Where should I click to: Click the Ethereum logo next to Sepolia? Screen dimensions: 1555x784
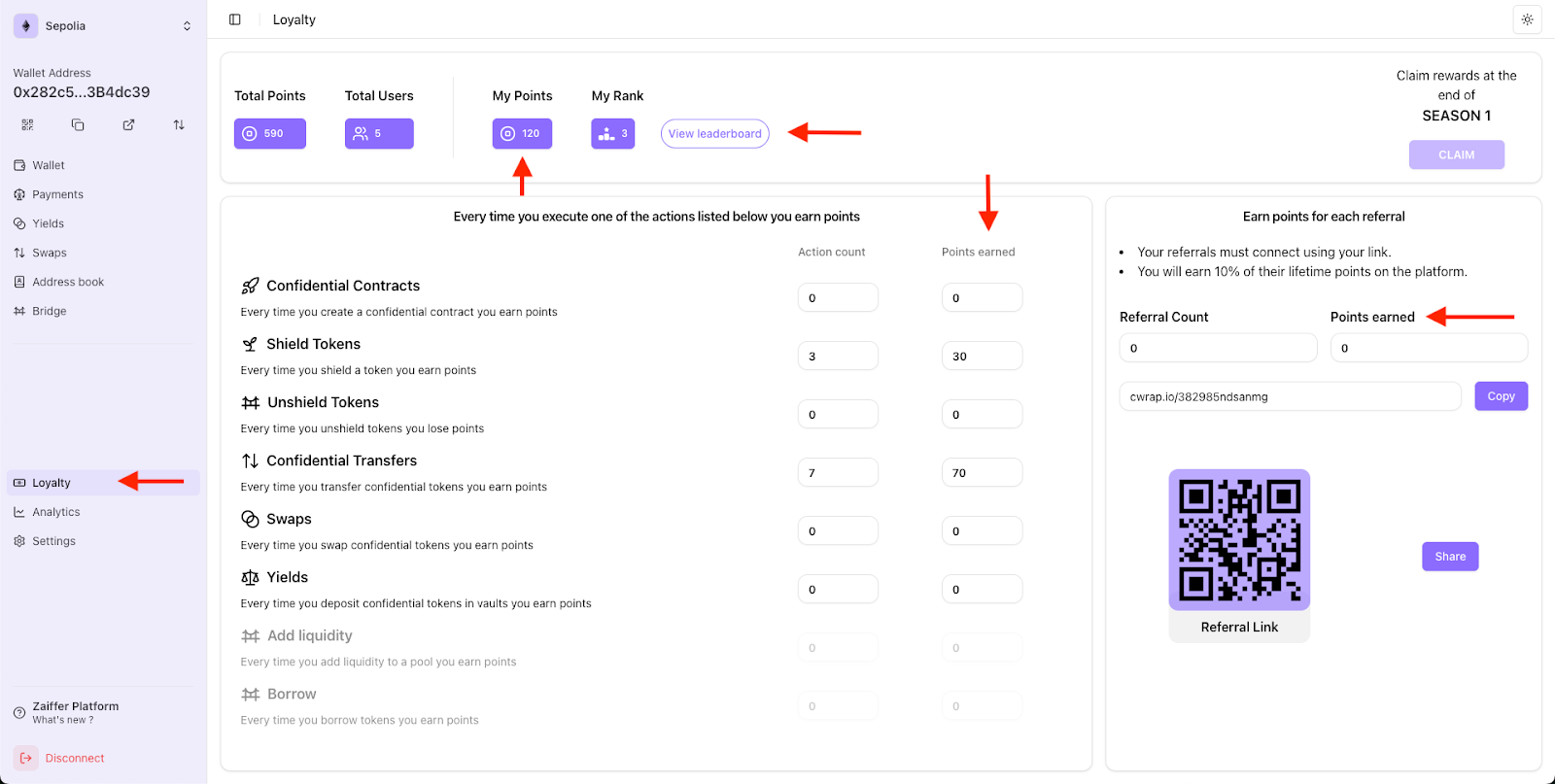pos(26,26)
